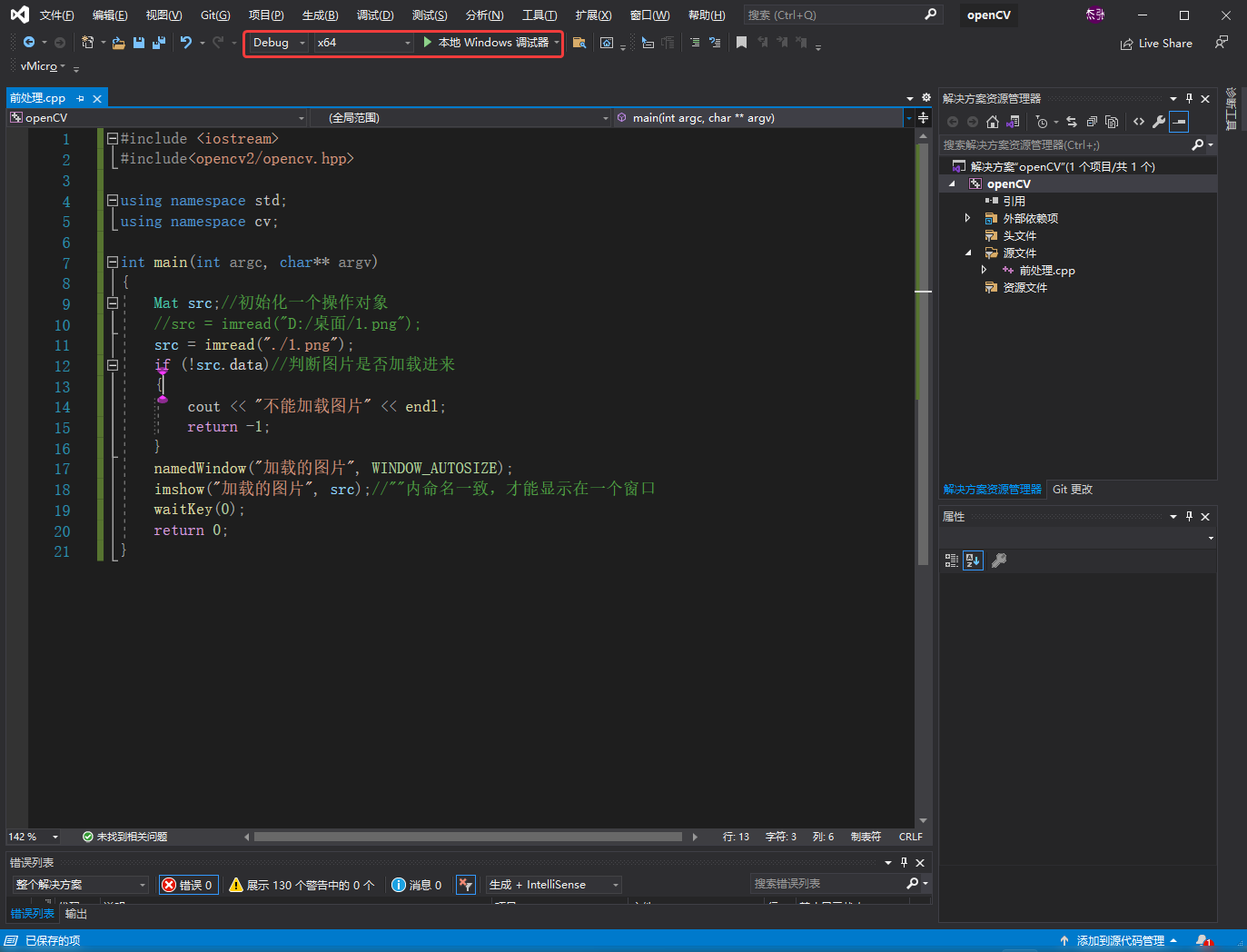Switch to the Git 更改 tab
Viewport: 1247px width, 952px height.
coord(1072,489)
